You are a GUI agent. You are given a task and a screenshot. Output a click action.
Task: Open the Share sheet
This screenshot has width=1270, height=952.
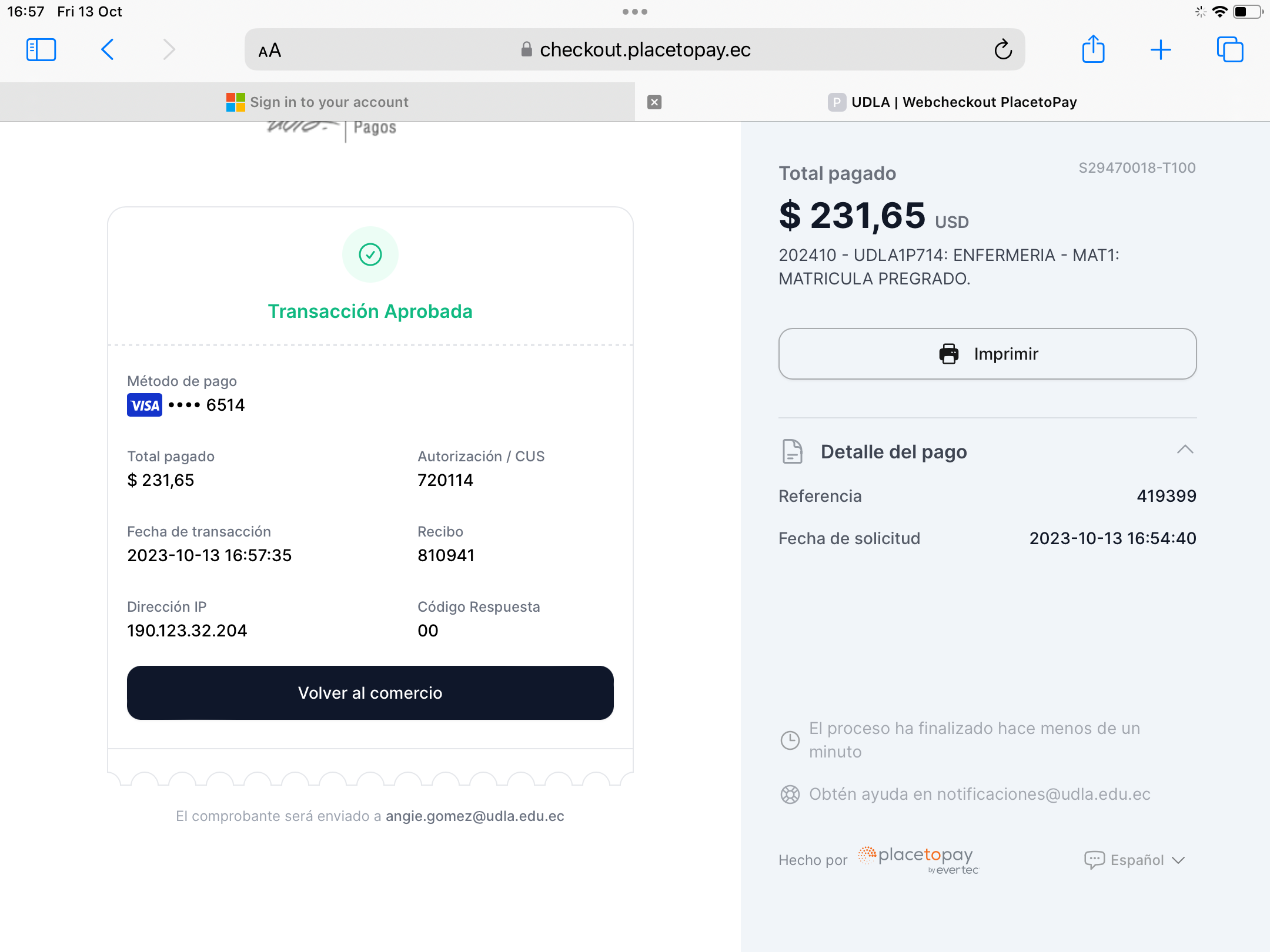(1093, 49)
